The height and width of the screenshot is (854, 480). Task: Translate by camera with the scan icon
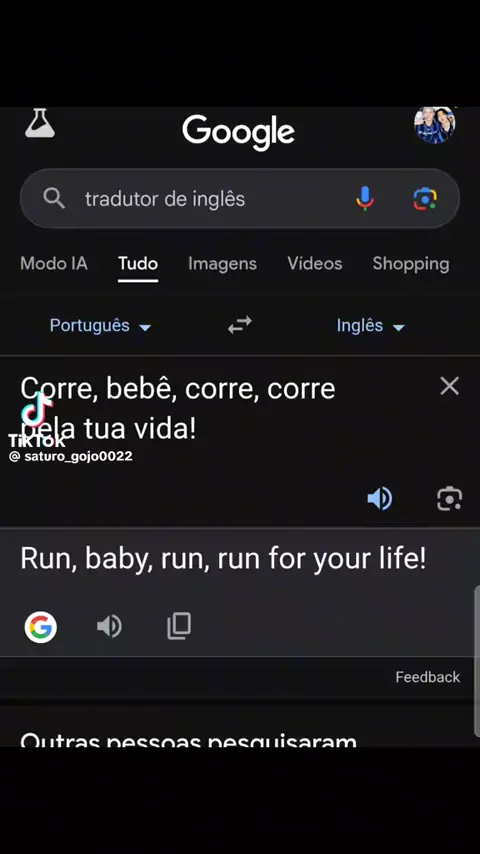click(449, 498)
